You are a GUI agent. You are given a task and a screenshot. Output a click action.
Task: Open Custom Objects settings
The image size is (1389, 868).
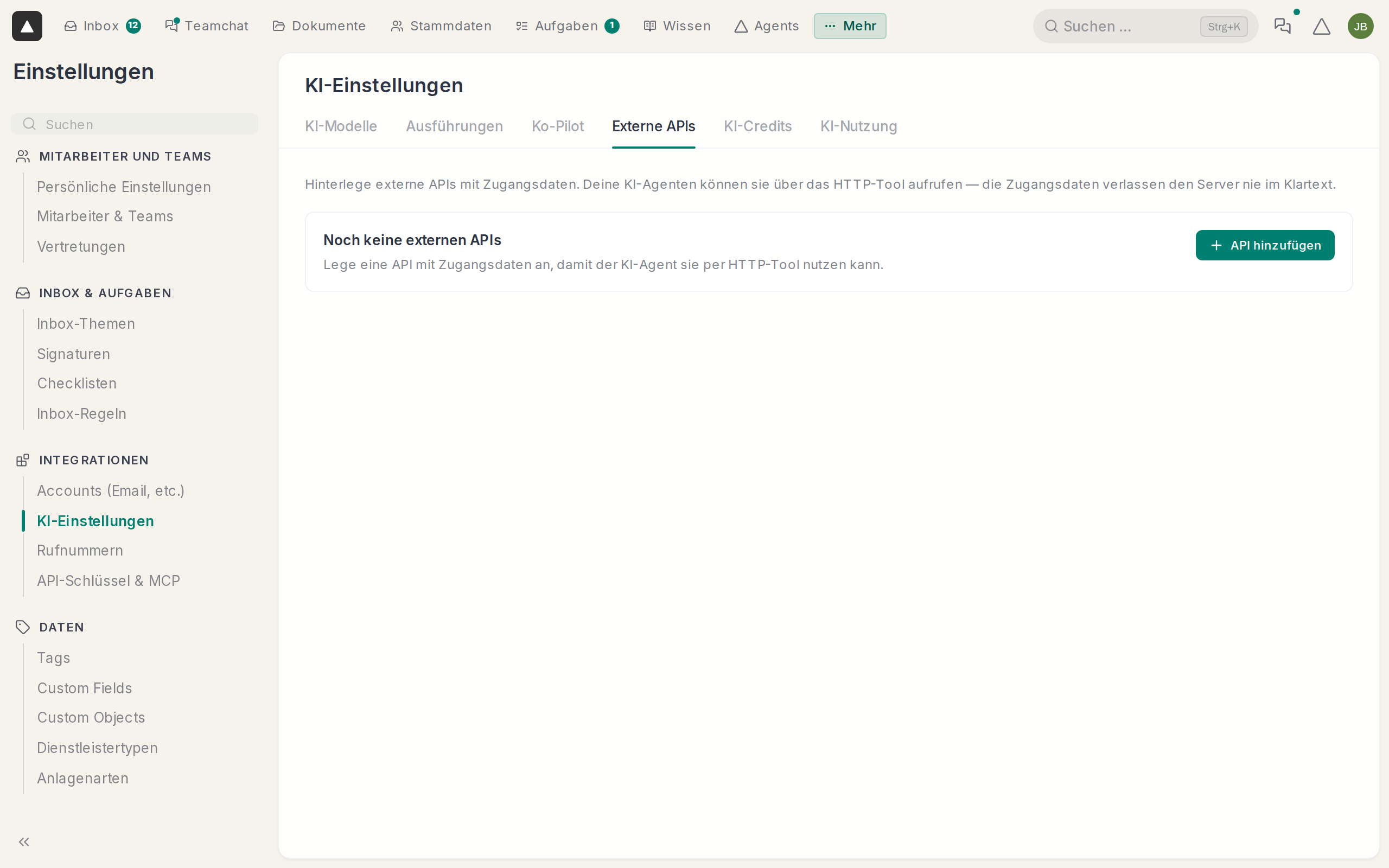pyautogui.click(x=91, y=717)
